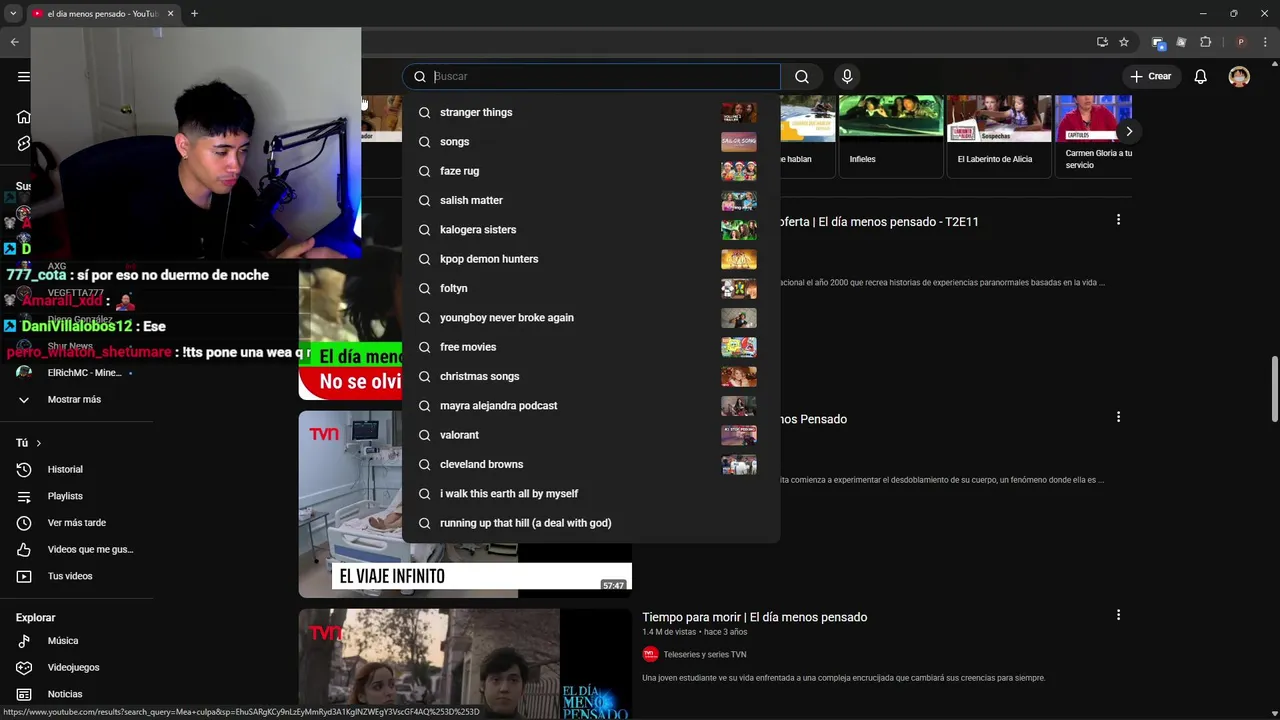
Task: Click install/cast icon in address bar
Action: click(1102, 42)
